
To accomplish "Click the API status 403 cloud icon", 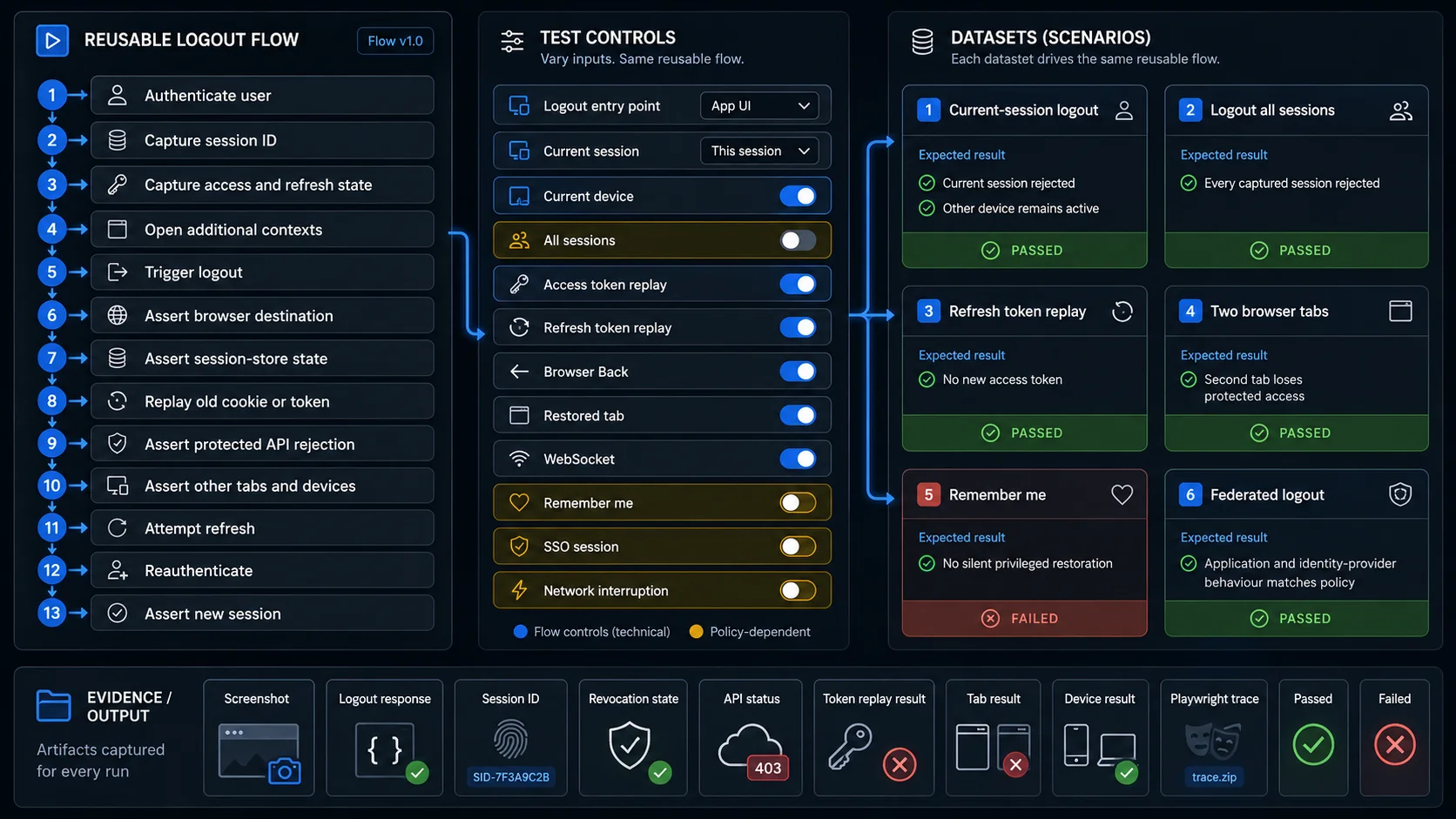I will [x=754, y=750].
